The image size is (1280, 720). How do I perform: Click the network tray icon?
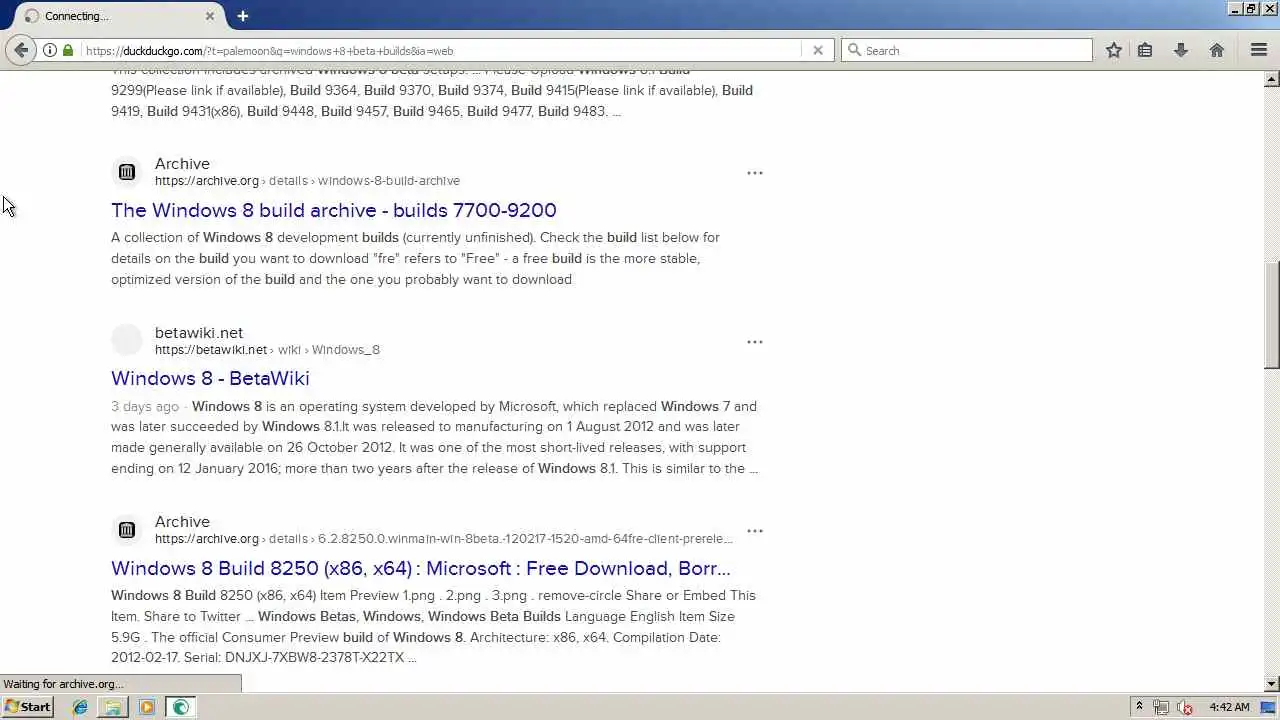pyautogui.click(x=1162, y=707)
